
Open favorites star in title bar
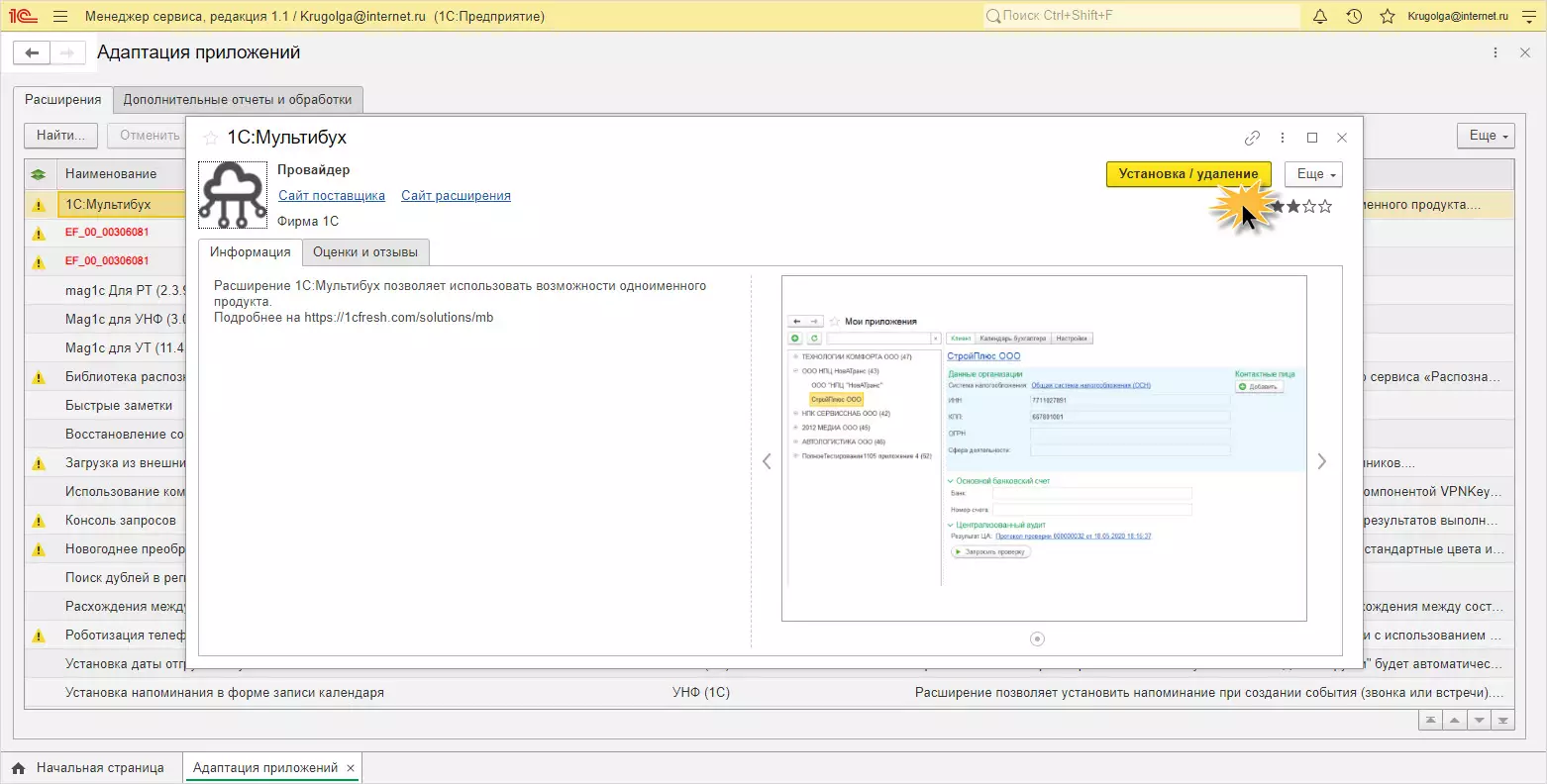1388,16
